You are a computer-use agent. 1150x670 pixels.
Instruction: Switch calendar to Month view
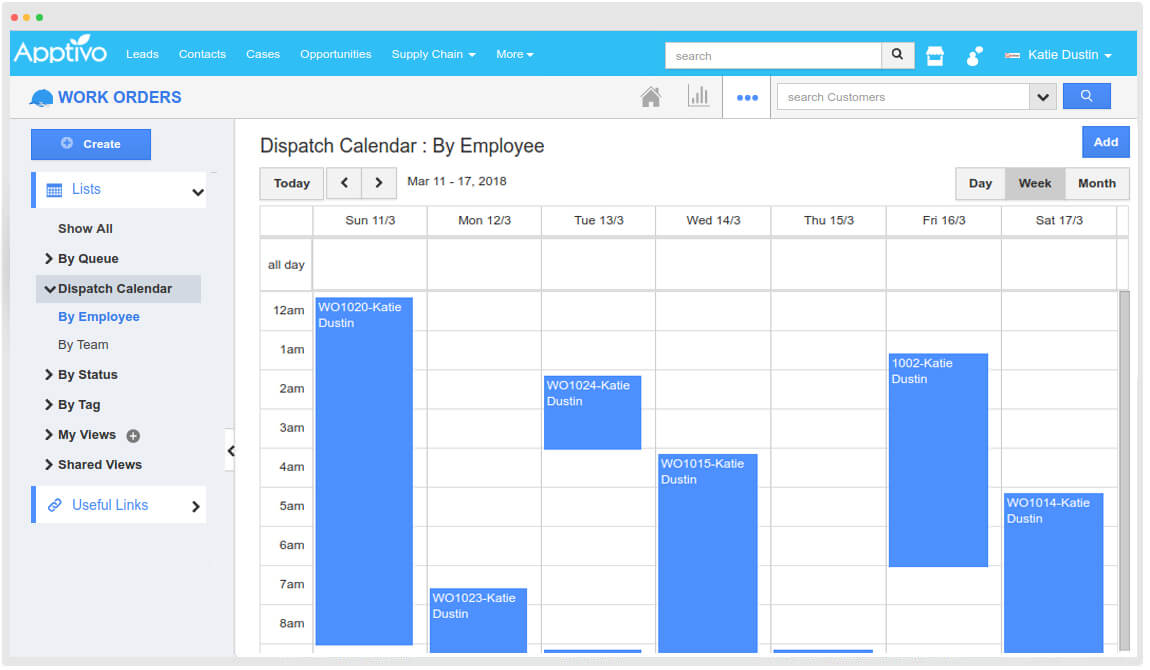tap(1096, 183)
